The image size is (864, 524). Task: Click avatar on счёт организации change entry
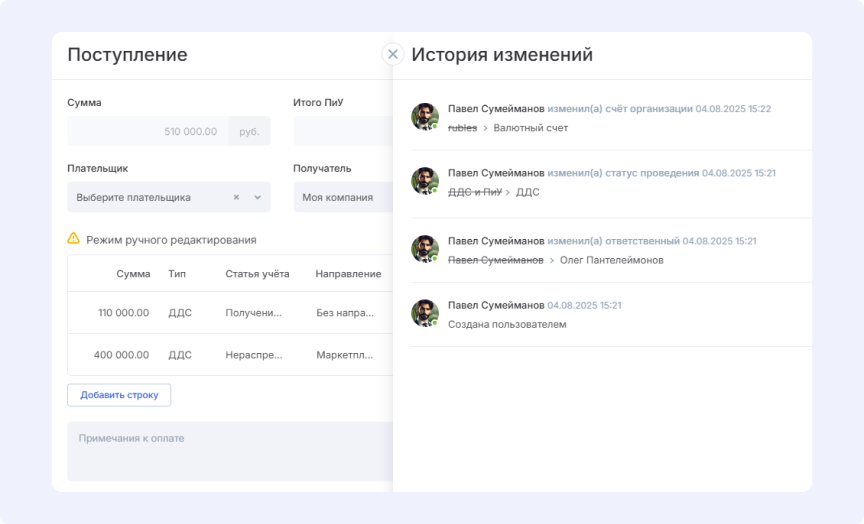coord(425,117)
